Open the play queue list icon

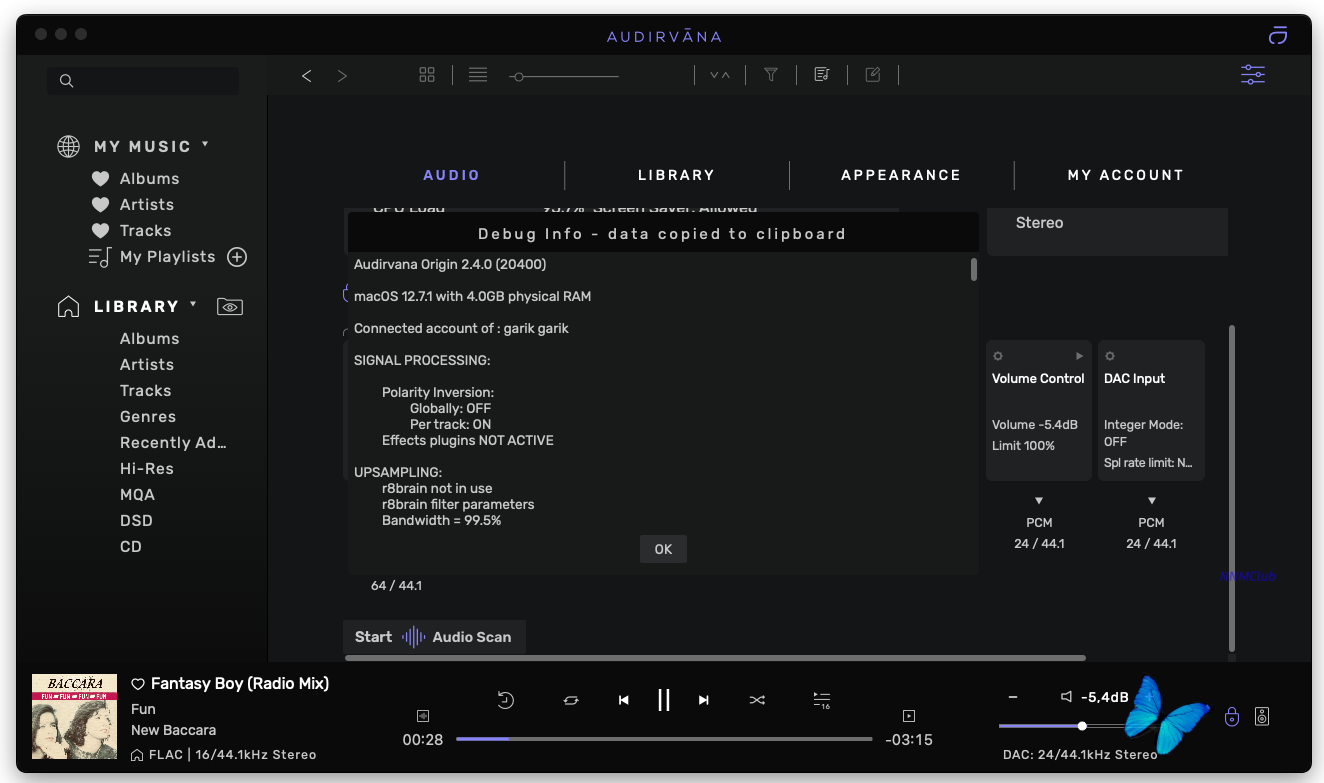tap(822, 700)
